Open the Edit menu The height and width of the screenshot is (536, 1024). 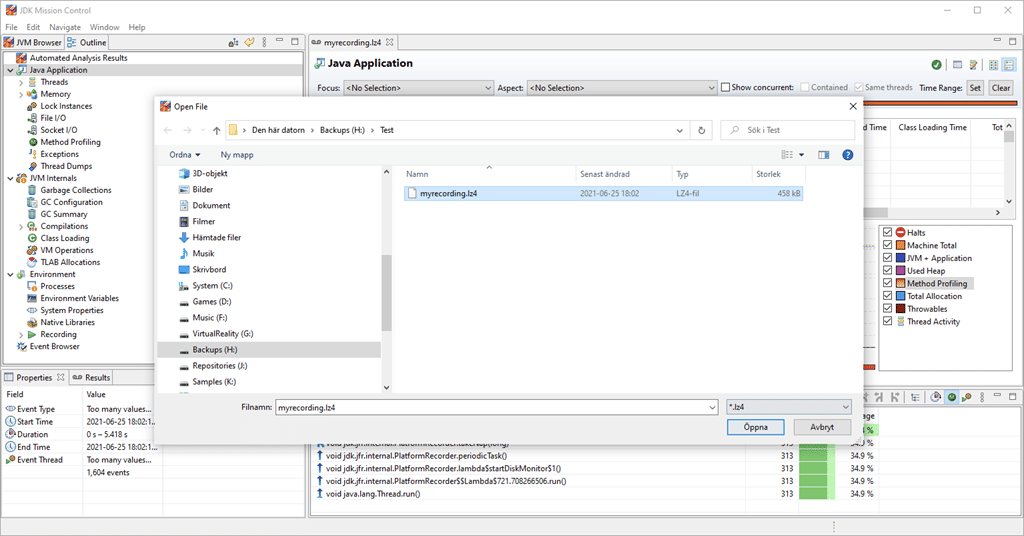point(33,27)
